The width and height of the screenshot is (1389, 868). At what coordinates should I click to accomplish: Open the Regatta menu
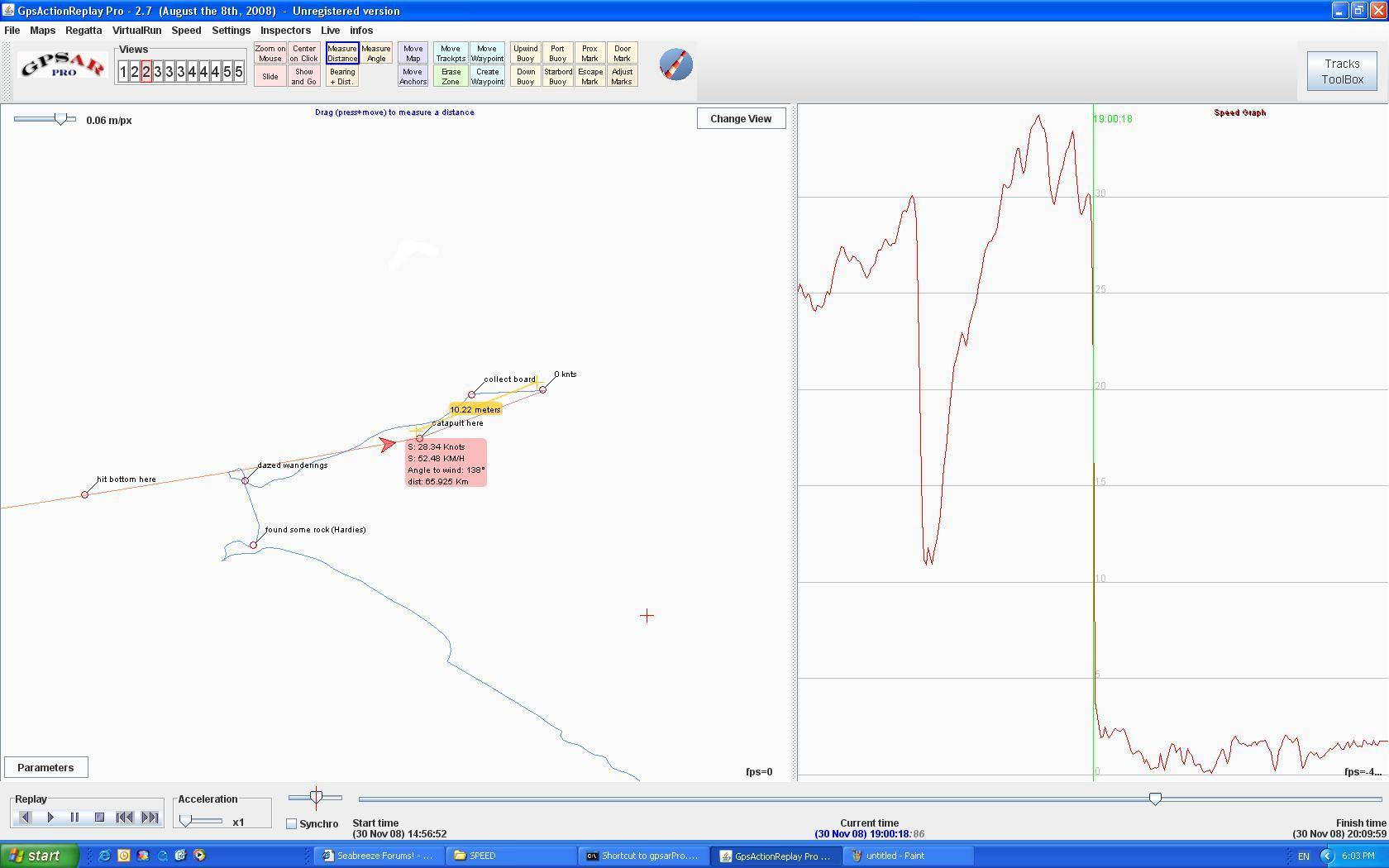point(84,30)
